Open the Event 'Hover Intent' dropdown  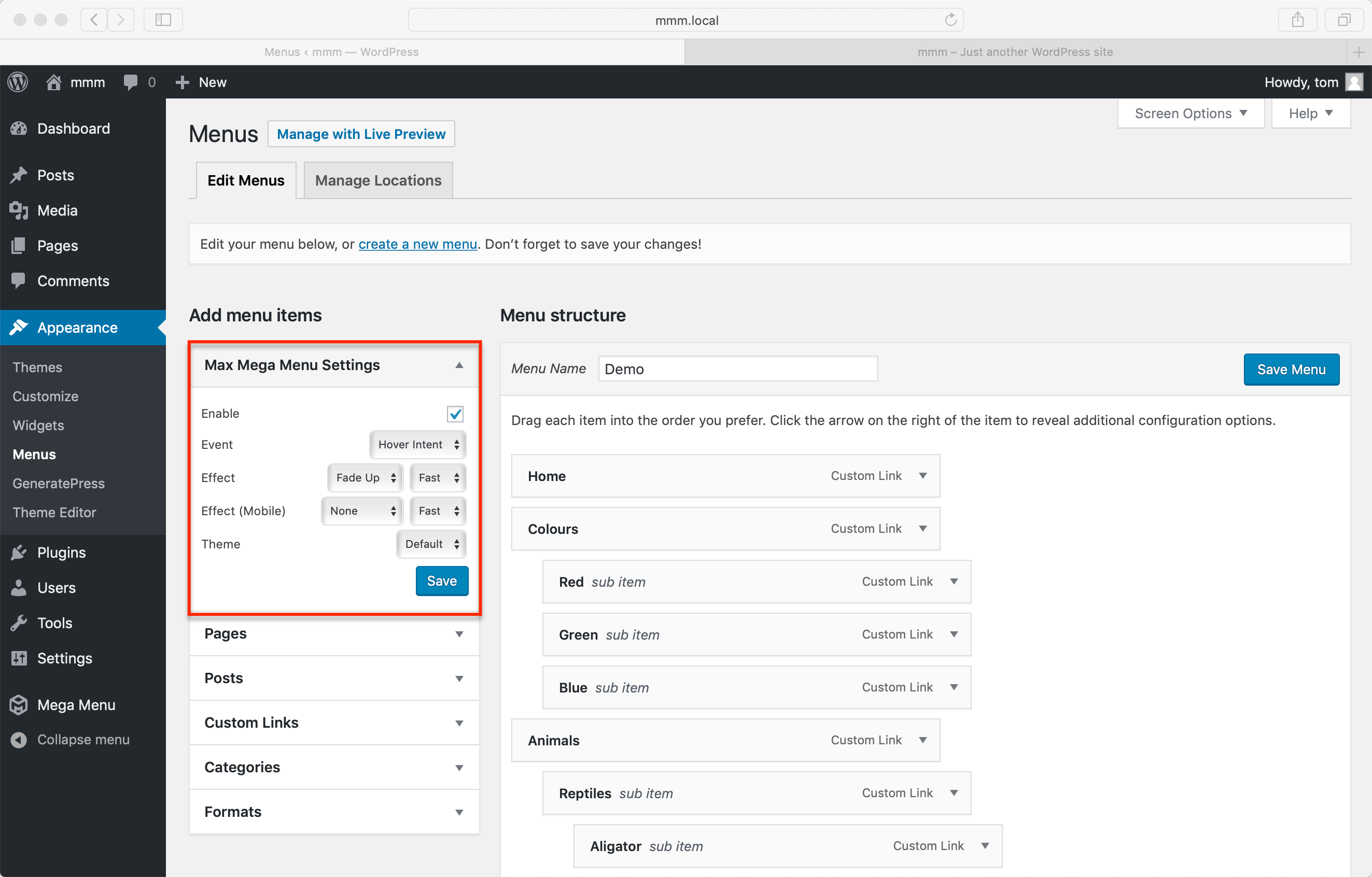pyautogui.click(x=417, y=445)
